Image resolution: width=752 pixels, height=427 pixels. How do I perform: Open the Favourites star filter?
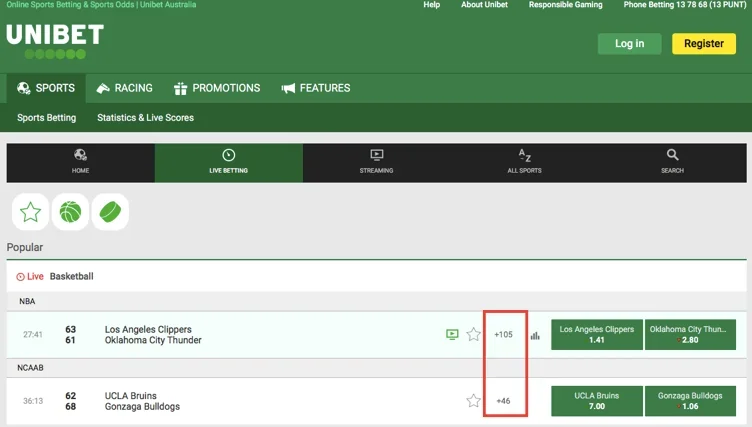click(x=30, y=212)
